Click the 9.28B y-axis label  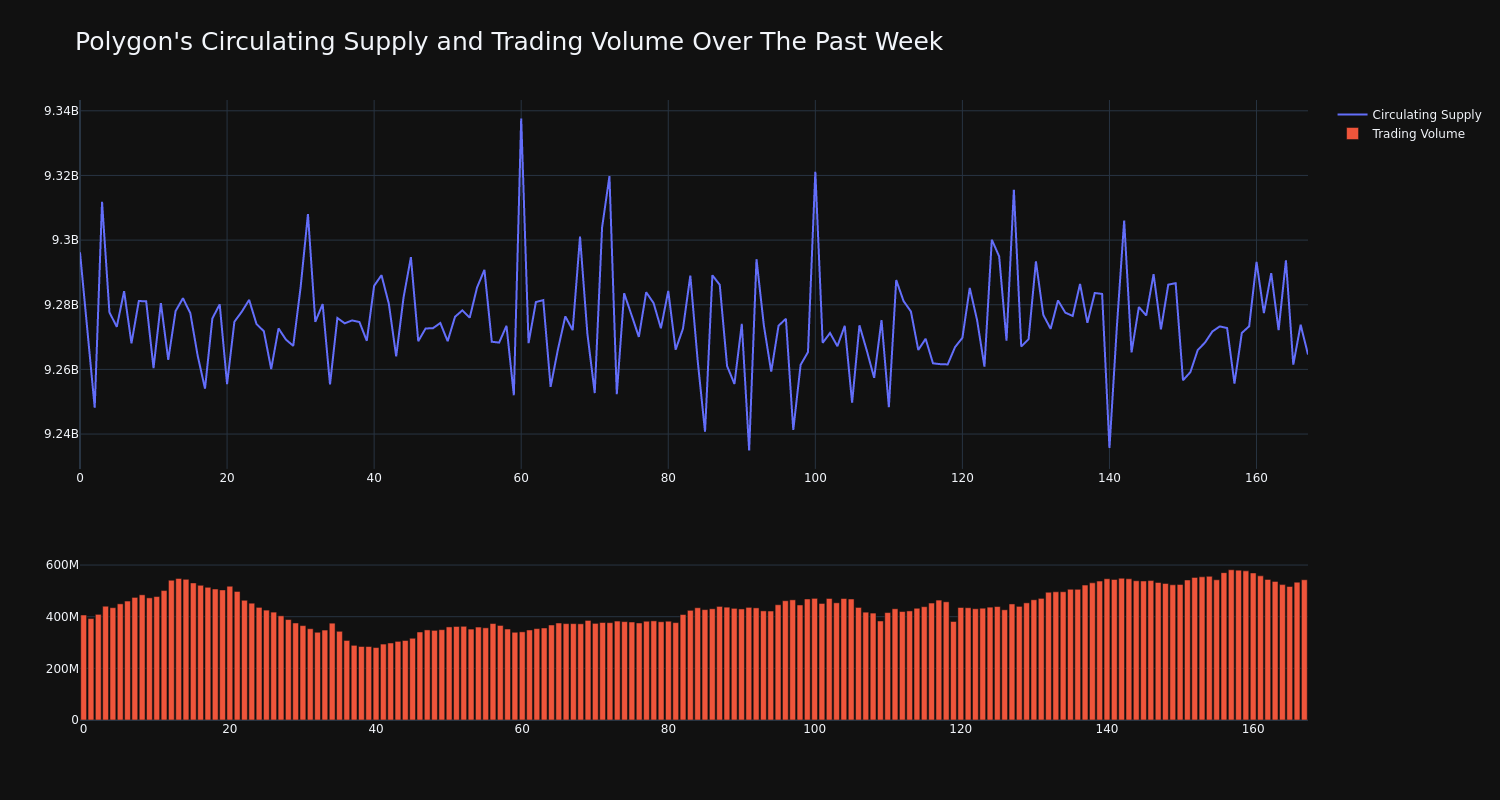(x=61, y=305)
